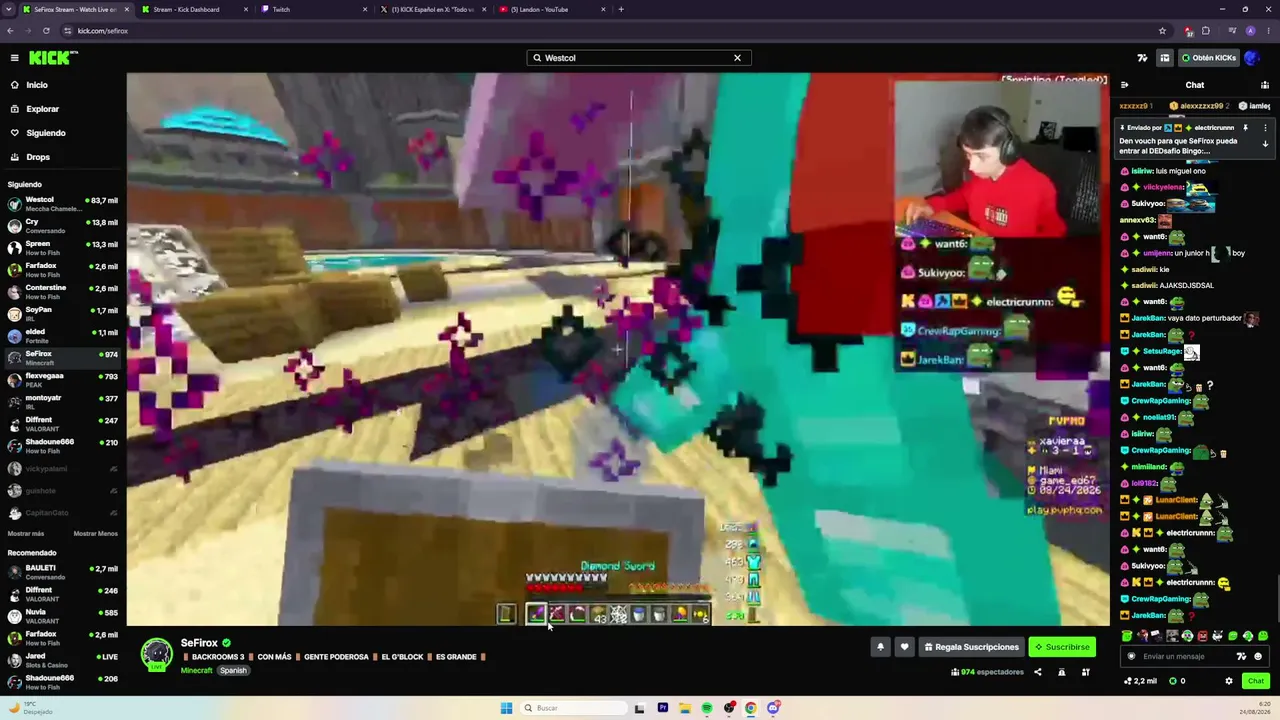The height and width of the screenshot is (720, 1280).
Task: Toggle stream notifications bell
Action: click(x=880, y=647)
